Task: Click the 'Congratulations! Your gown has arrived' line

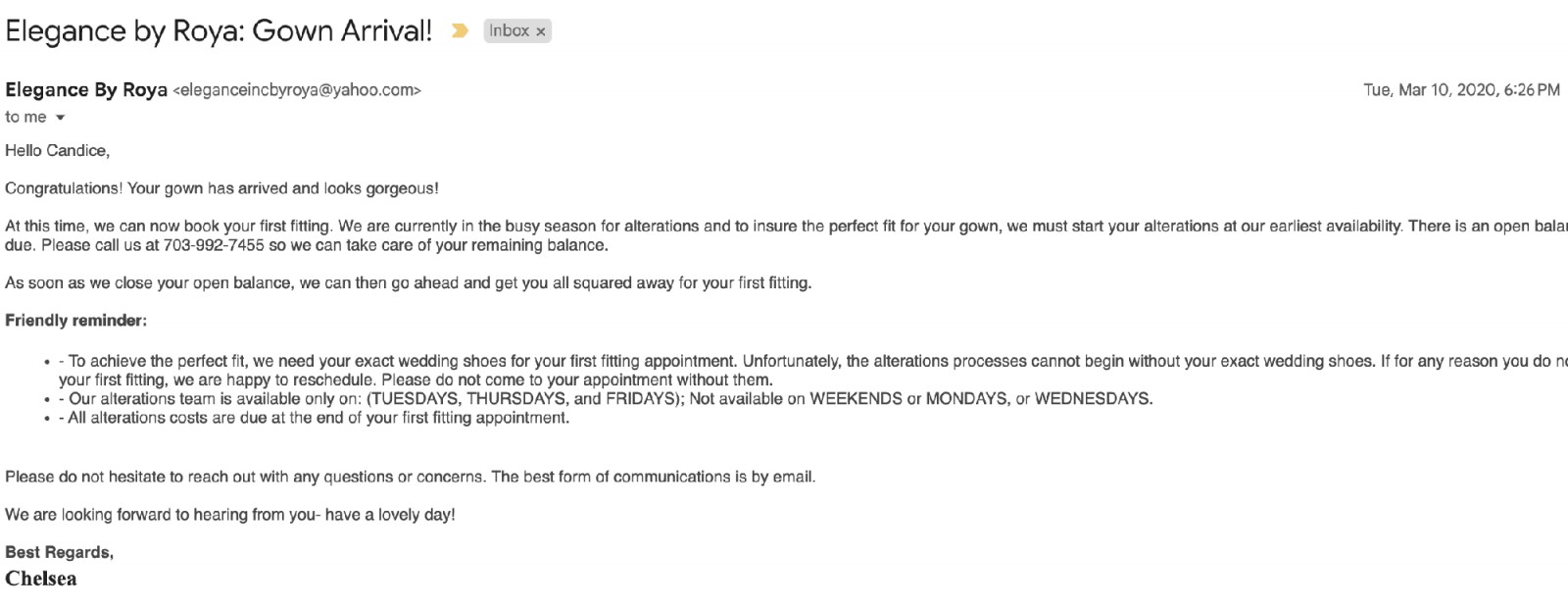Action: coord(221,188)
